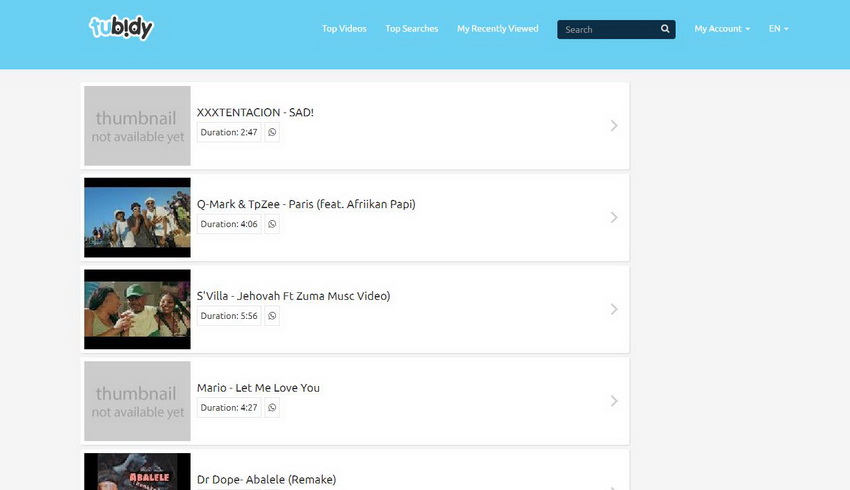The height and width of the screenshot is (490, 850).
Task: Click Duration: 4:06 label
Action: (x=229, y=224)
